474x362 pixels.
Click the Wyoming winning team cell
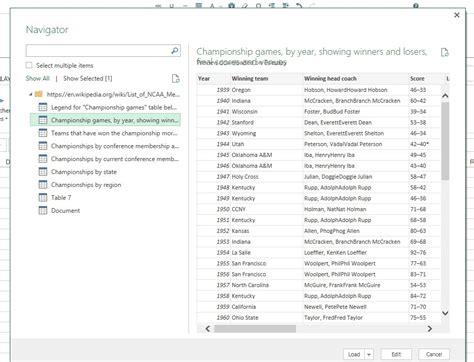[266, 133]
